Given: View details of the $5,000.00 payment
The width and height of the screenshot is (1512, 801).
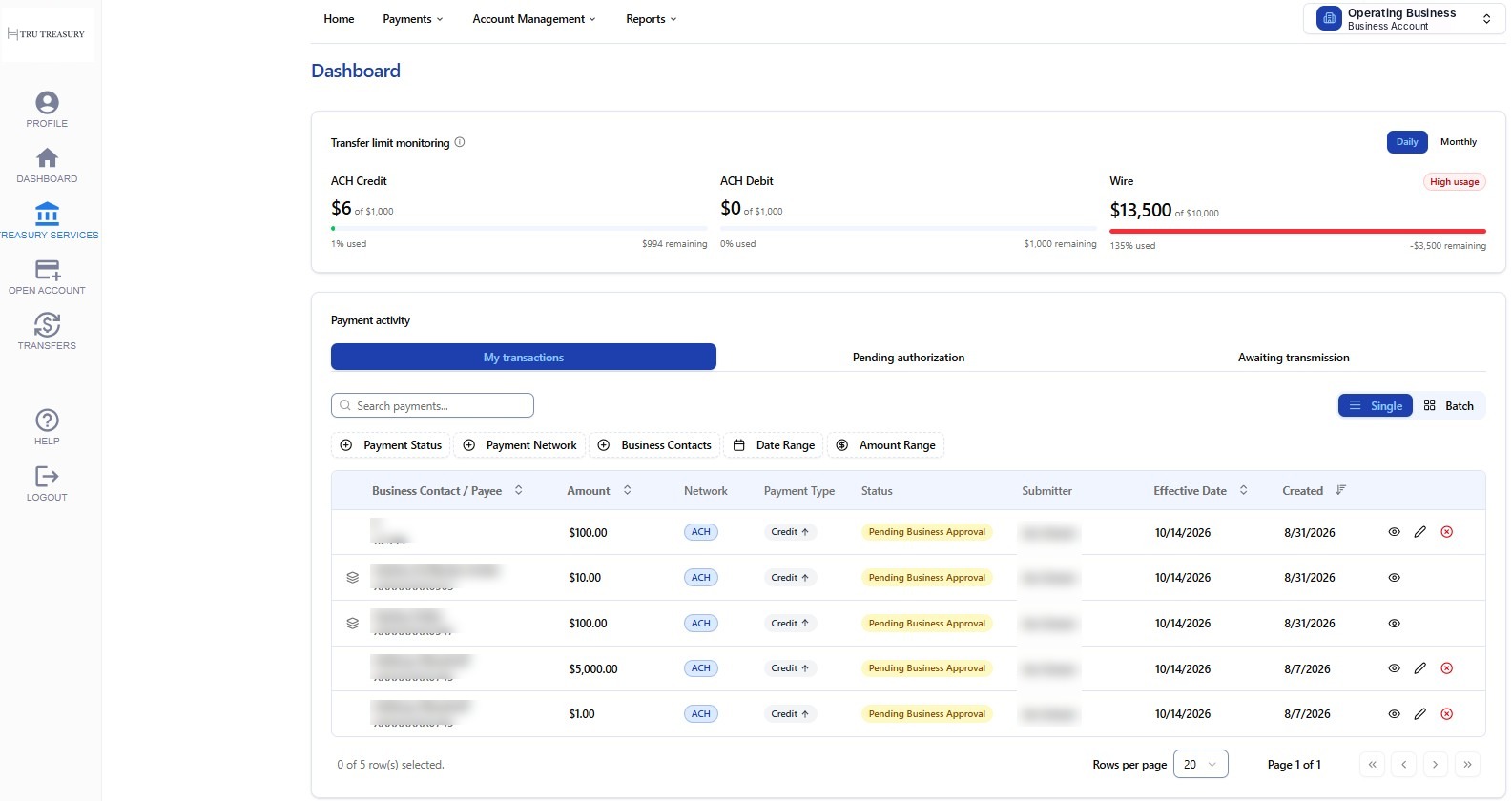Looking at the screenshot, I should (x=1394, y=668).
